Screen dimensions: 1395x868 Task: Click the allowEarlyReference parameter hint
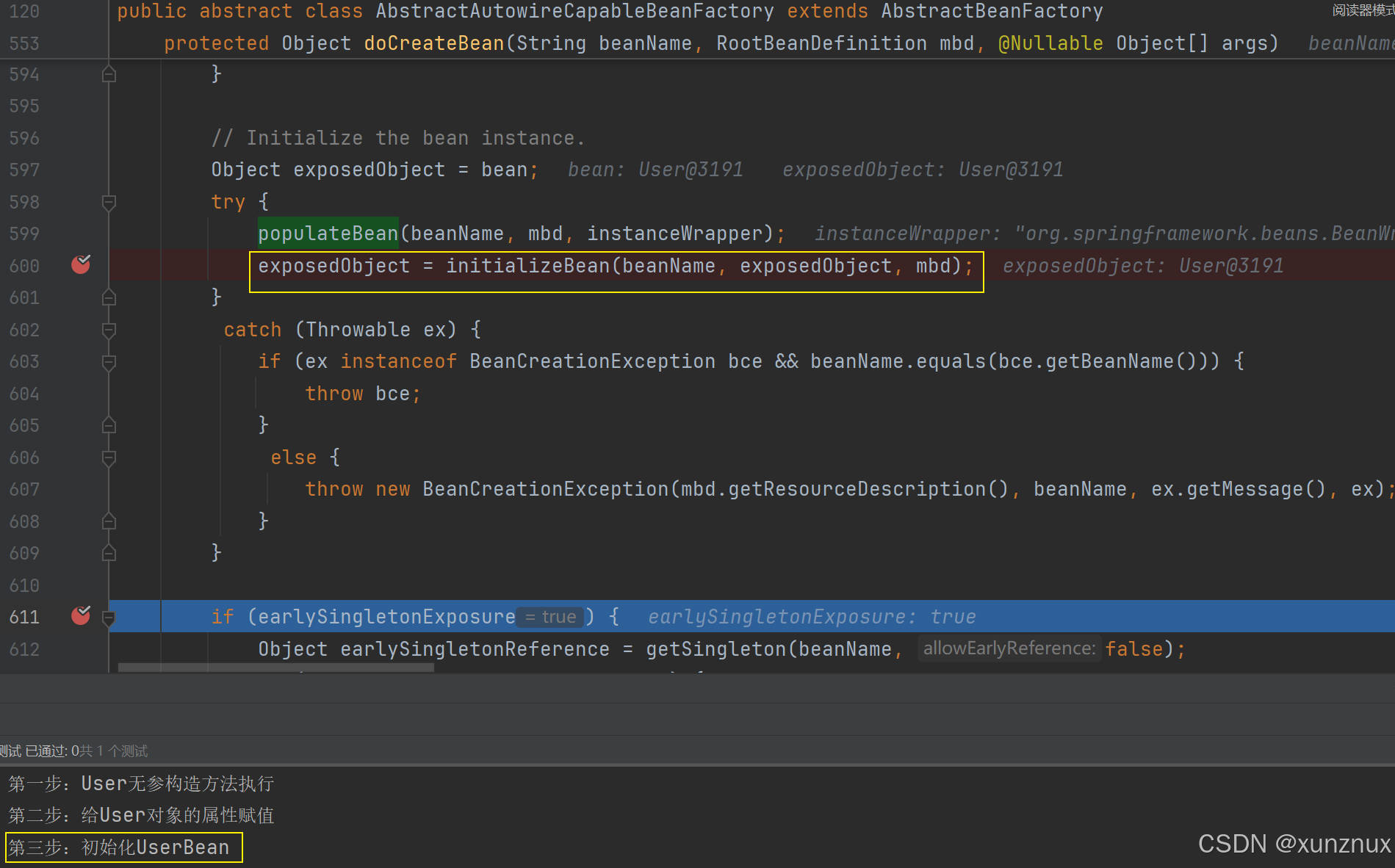1009,648
